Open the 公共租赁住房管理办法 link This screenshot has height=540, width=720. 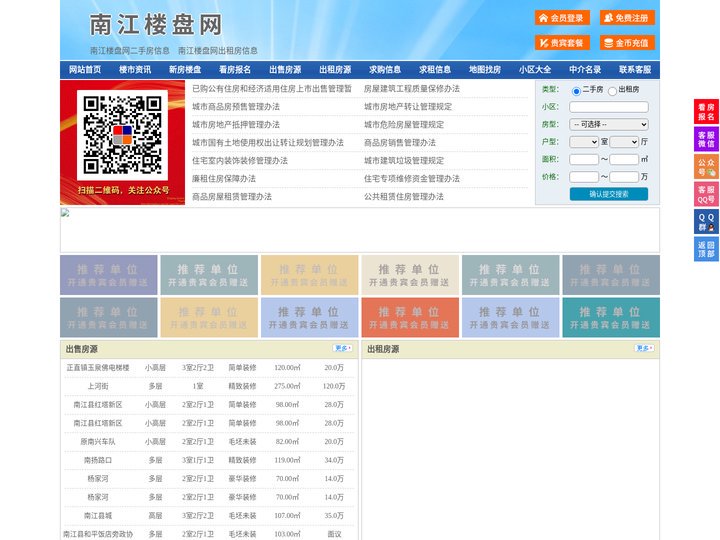(404, 197)
